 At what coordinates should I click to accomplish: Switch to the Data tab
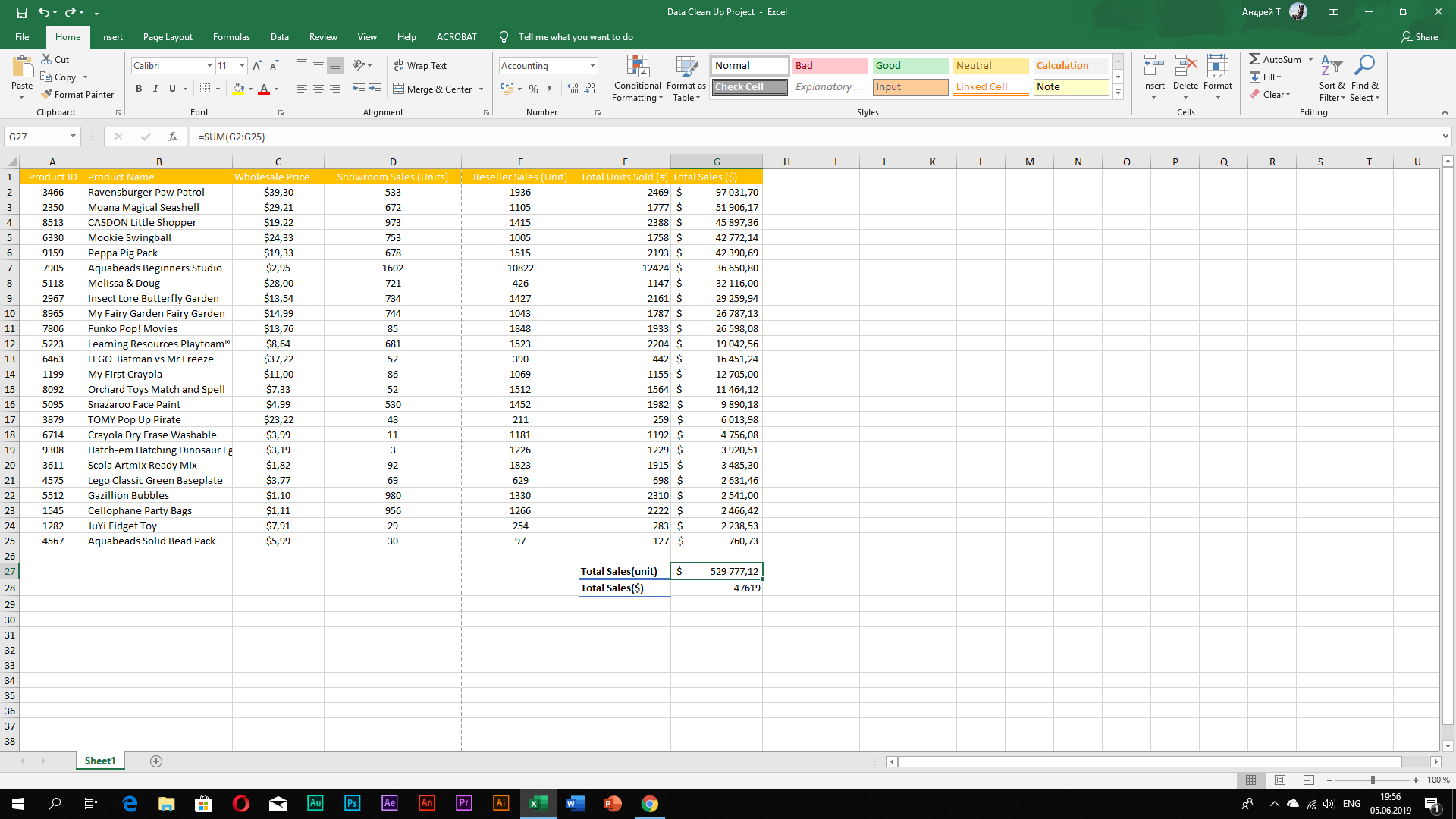coord(280,36)
